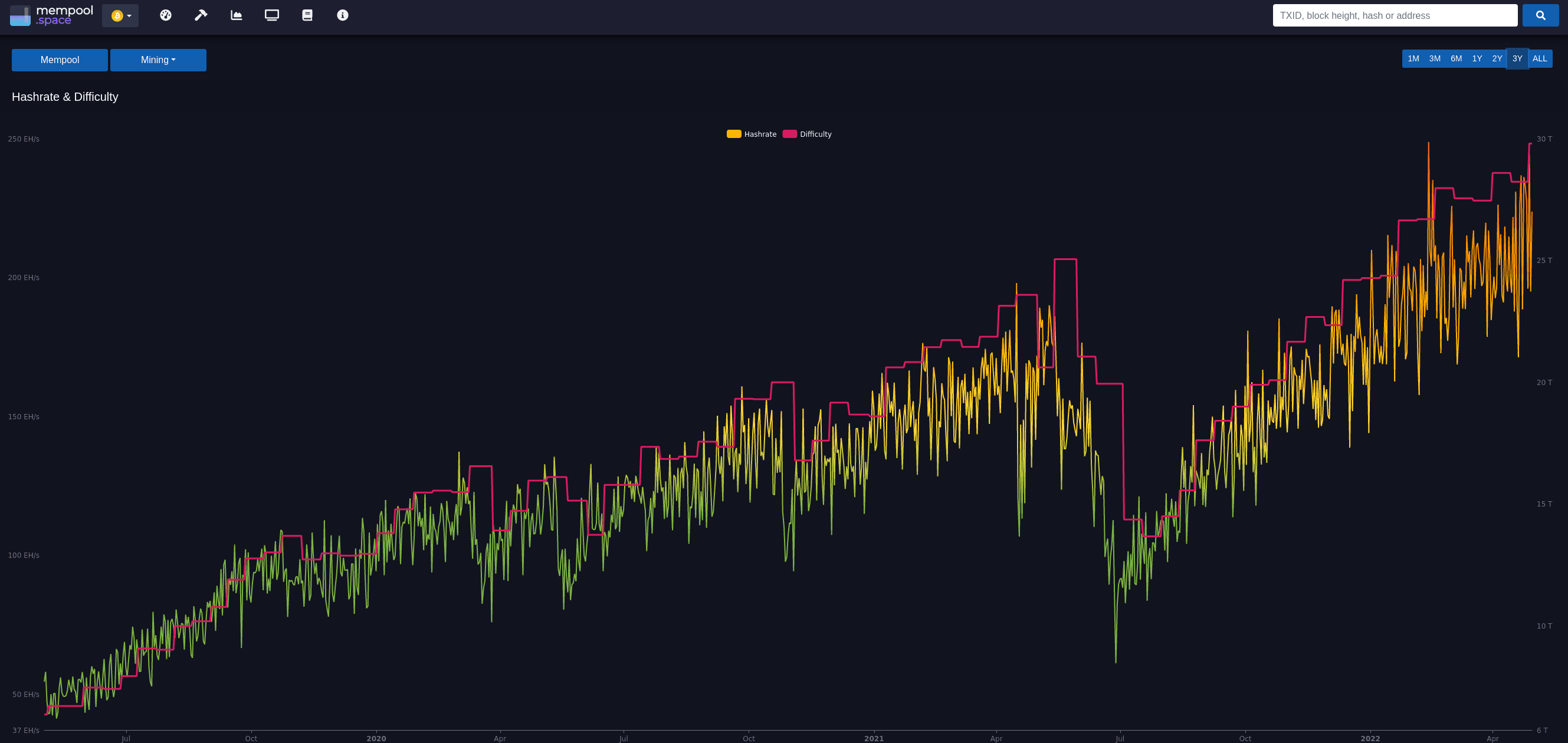Click the mempool.space logo

(52, 16)
